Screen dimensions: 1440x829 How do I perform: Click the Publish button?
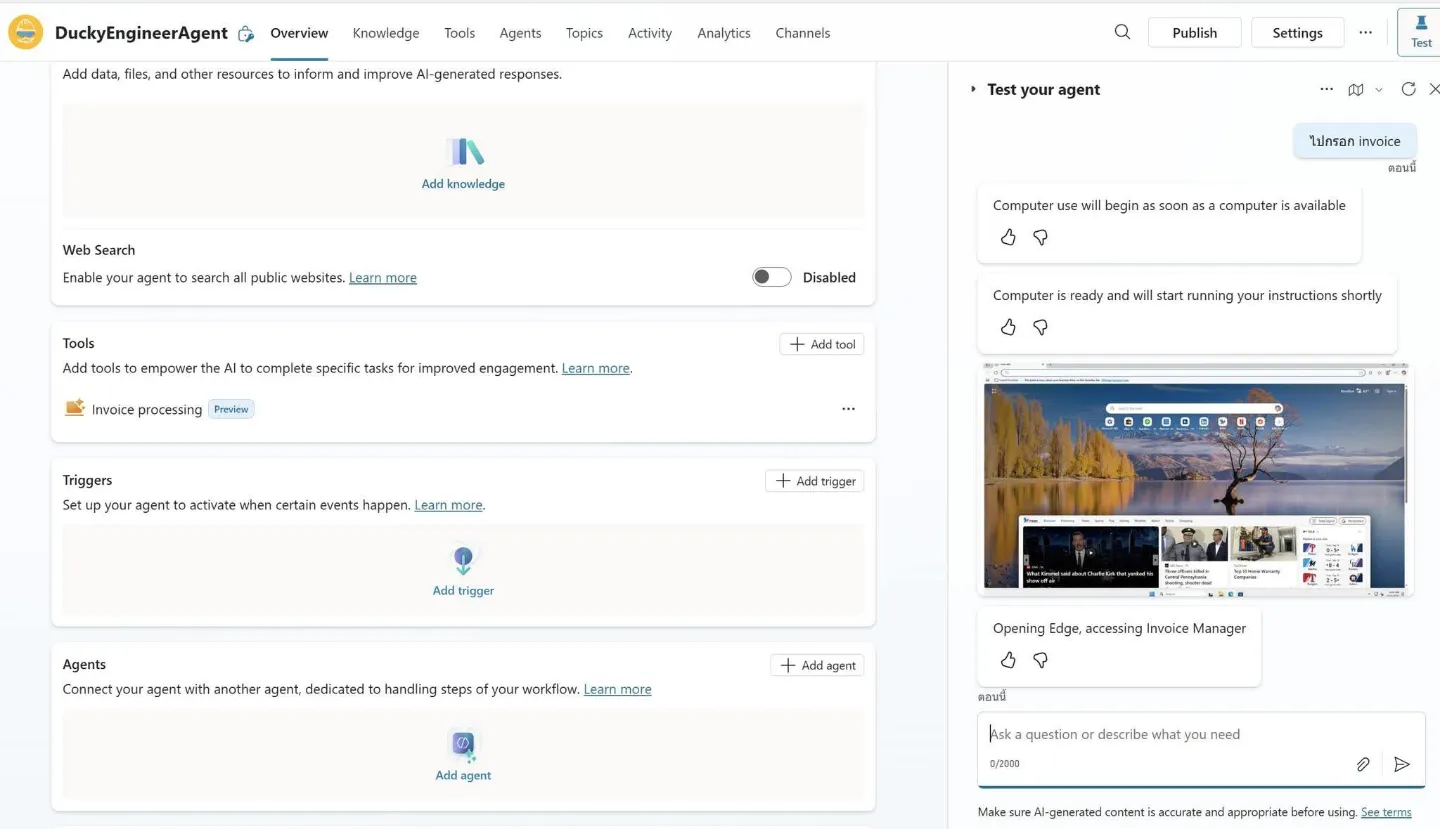[x=1195, y=32]
